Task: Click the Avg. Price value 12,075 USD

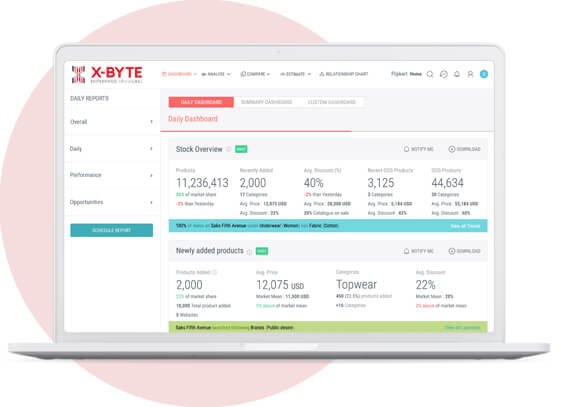Action: coord(280,285)
